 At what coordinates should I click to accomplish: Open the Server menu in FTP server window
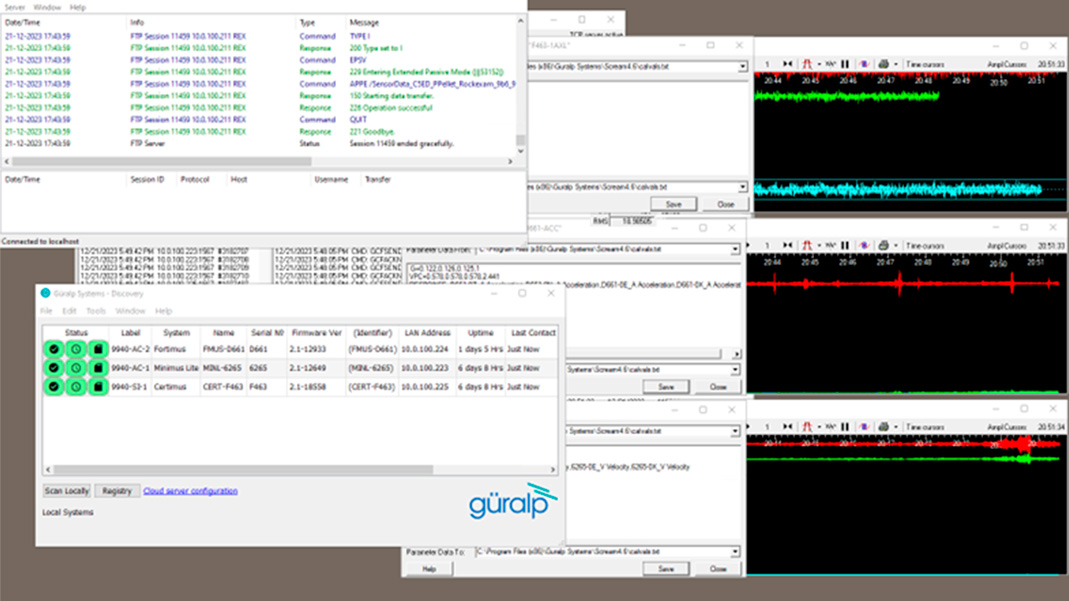[15, 7]
